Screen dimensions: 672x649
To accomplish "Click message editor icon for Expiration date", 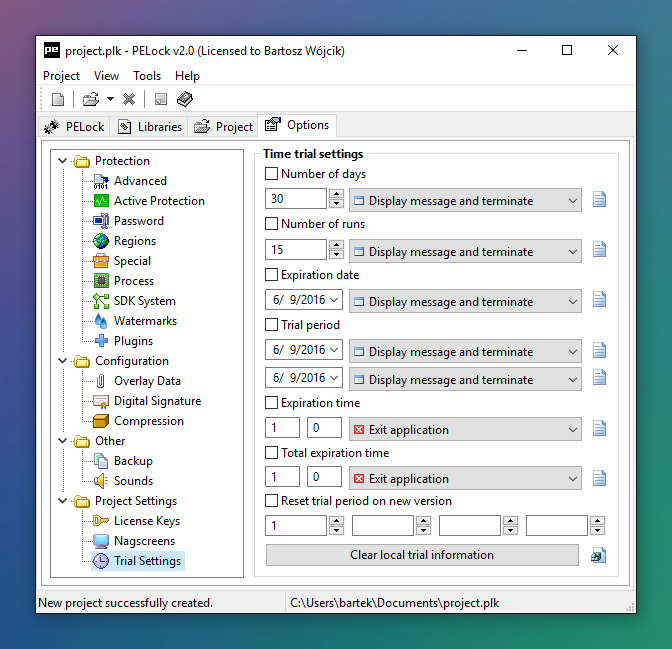I will (x=599, y=299).
